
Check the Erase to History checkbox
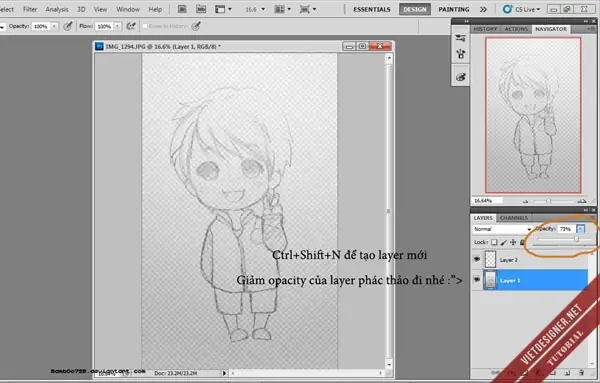pos(145,26)
